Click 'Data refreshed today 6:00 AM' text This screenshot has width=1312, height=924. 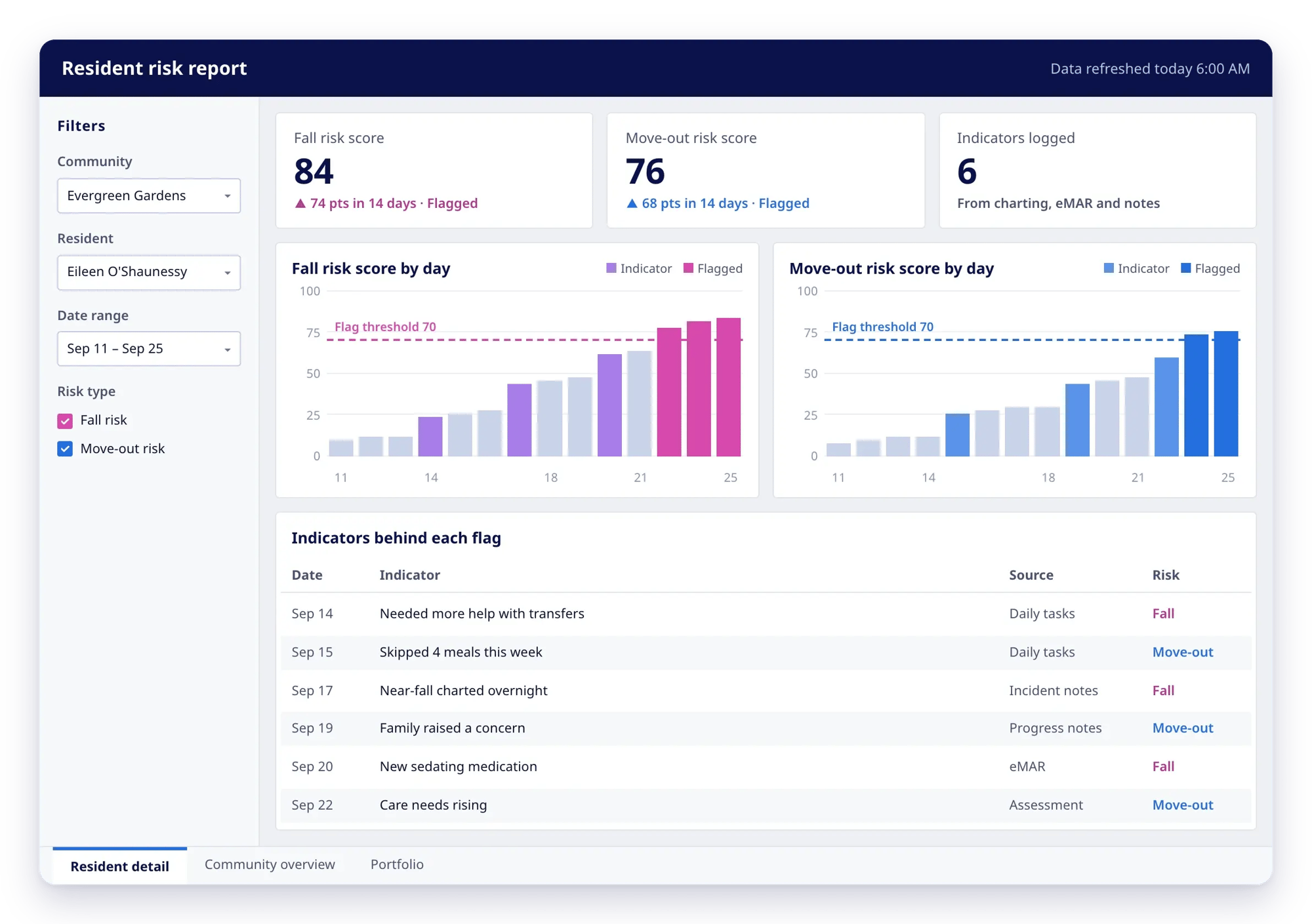[1149, 68]
